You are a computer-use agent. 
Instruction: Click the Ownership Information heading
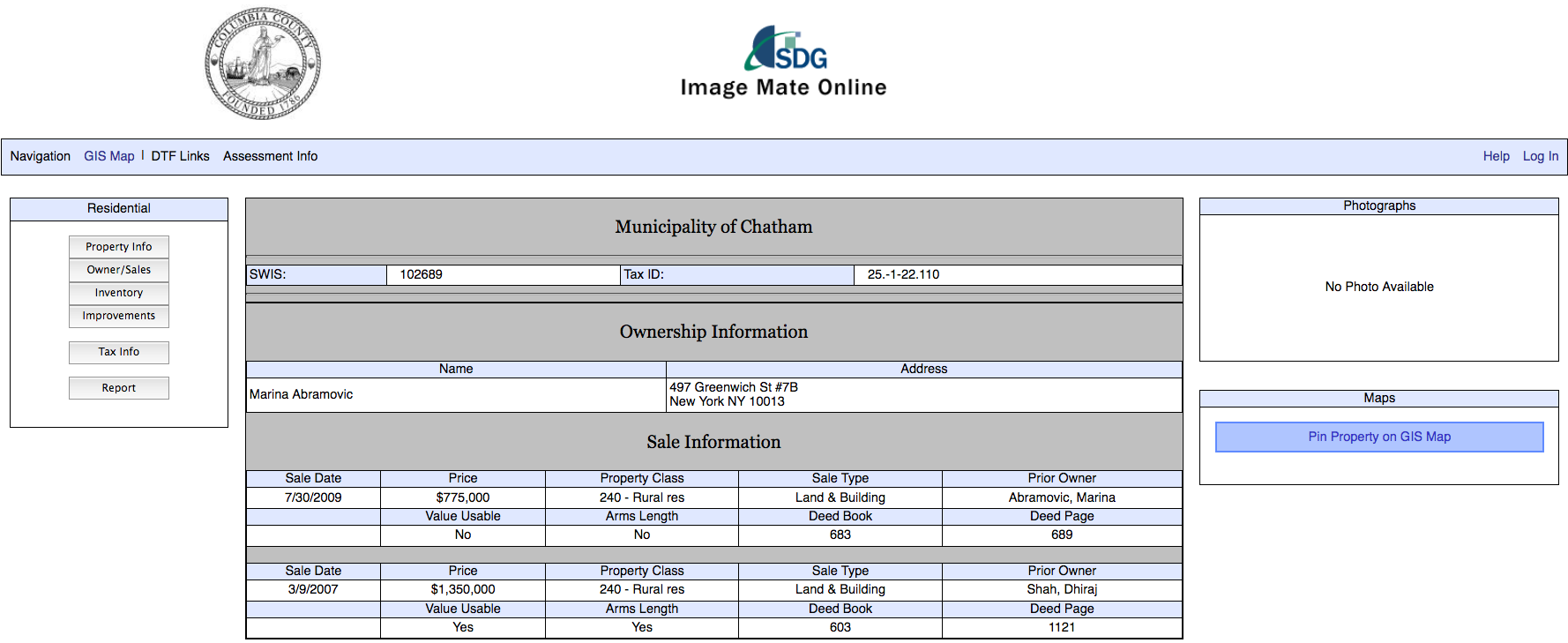click(713, 332)
